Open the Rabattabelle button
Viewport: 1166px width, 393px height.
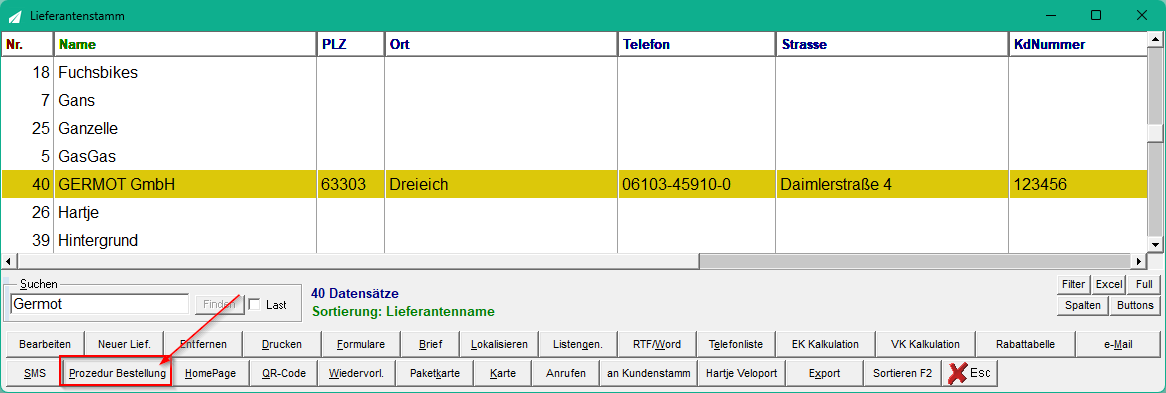click(1025, 345)
